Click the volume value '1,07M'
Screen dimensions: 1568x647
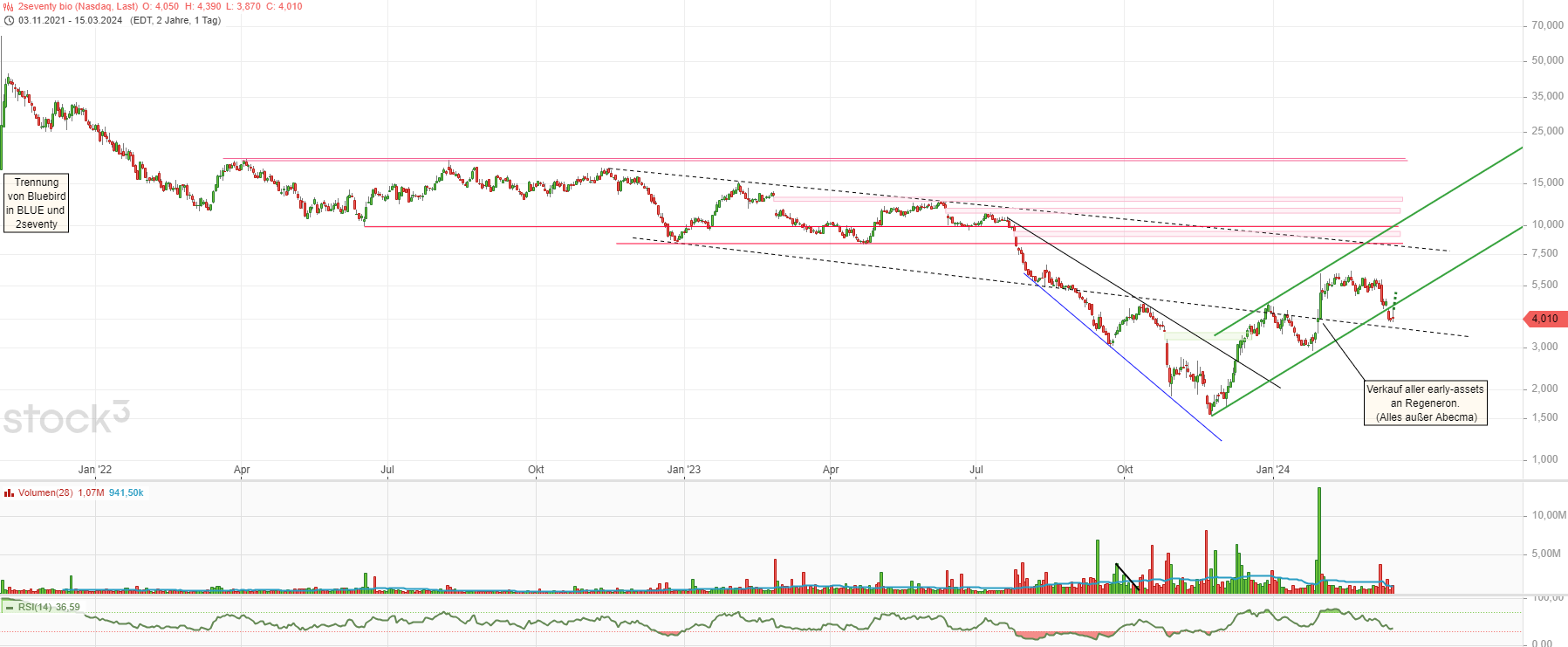[x=91, y=493]
